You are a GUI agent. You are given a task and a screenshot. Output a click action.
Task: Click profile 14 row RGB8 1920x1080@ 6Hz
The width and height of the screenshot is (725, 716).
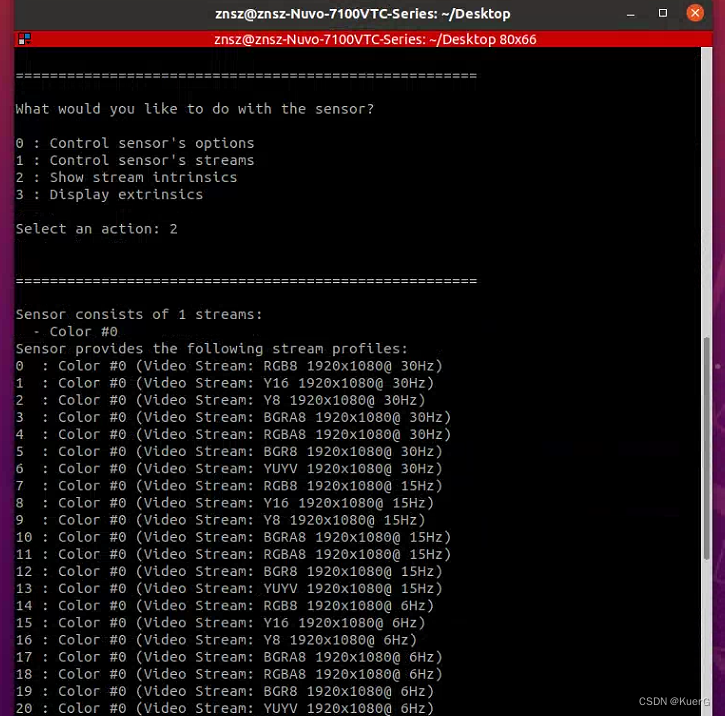click(225, 605)
